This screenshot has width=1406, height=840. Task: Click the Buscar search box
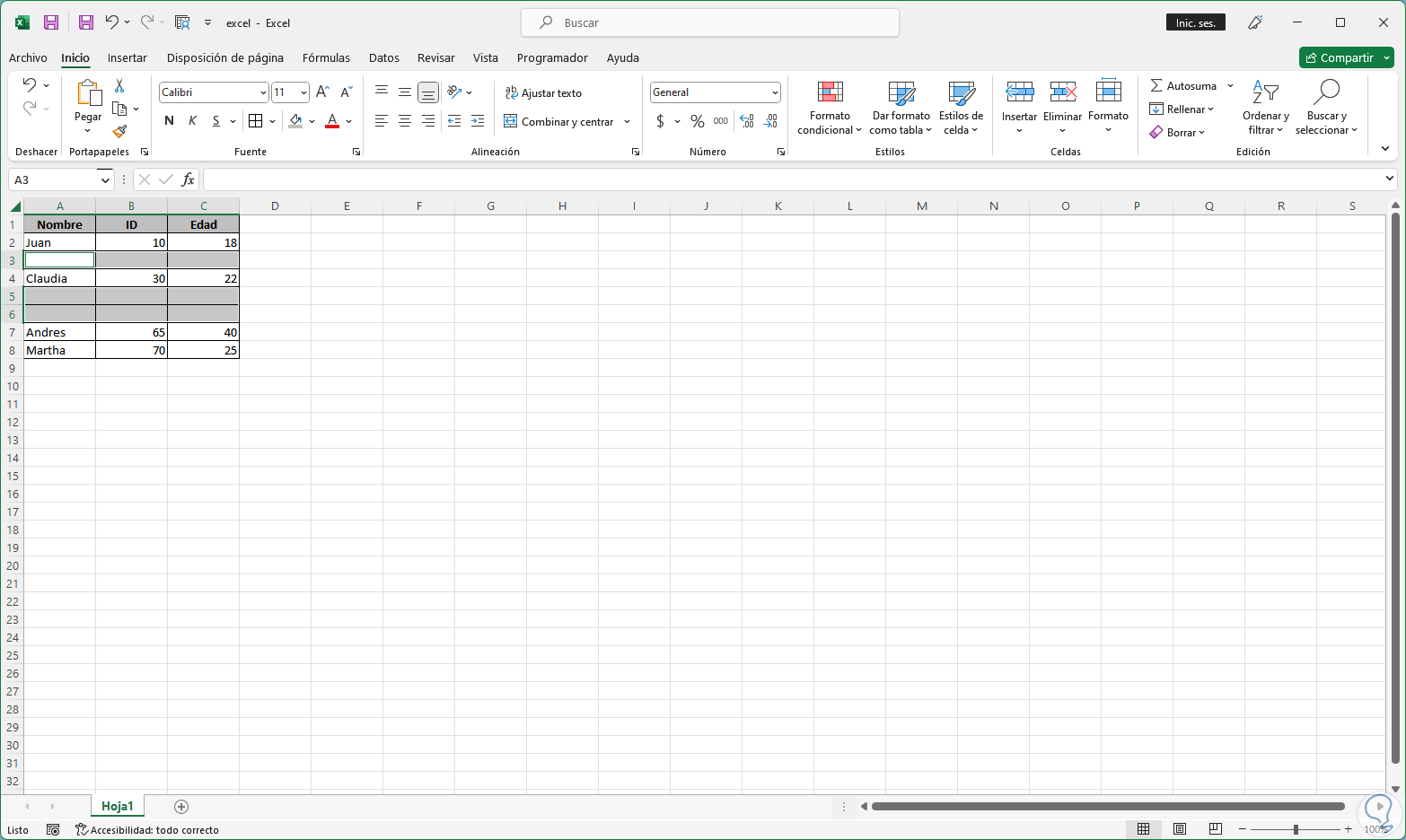point(710,22)
